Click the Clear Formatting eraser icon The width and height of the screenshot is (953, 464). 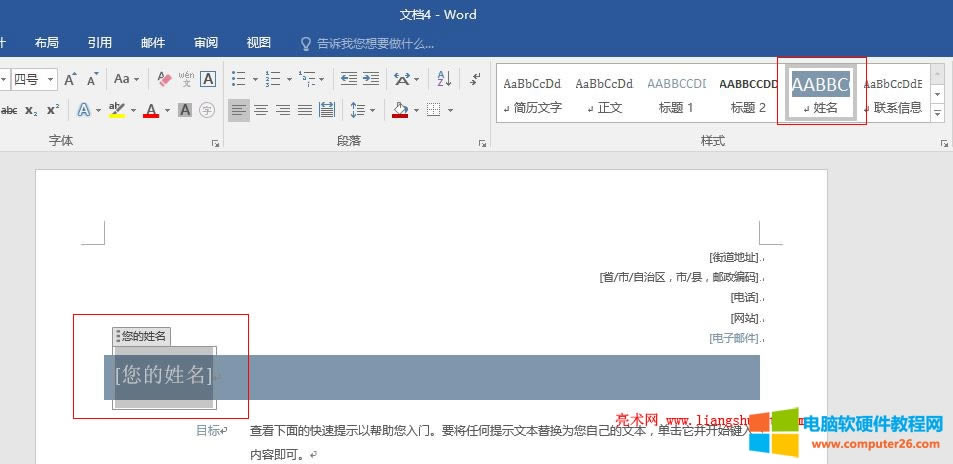tap(165, 79)
